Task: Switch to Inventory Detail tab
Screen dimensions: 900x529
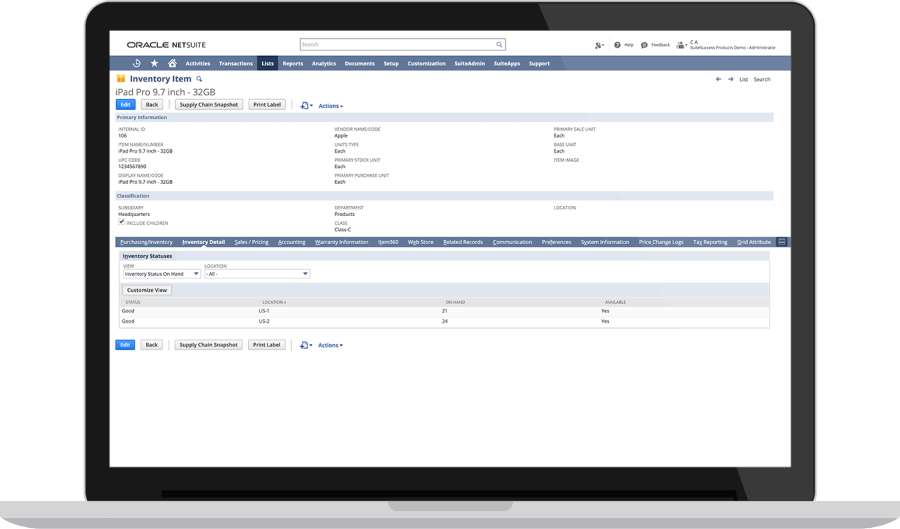Action: [x=203, y=242]
